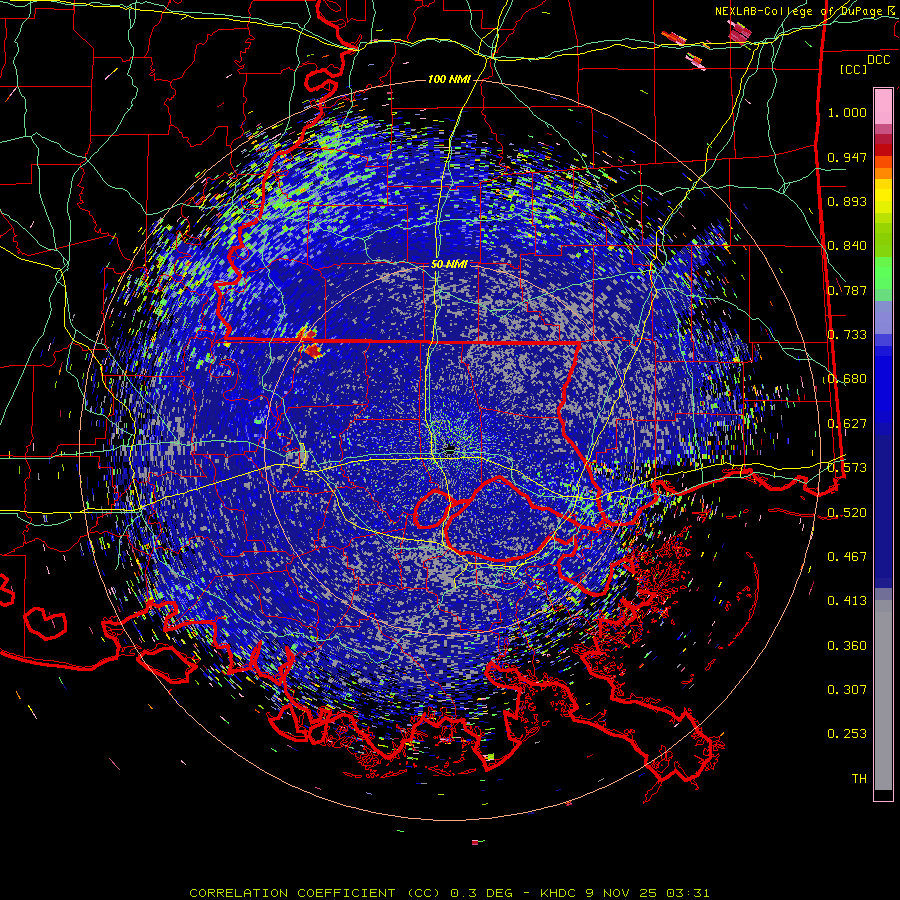The image size is (900, 900).
Task: Pick the gray segment of the color bar
Action: coord(883,695)
